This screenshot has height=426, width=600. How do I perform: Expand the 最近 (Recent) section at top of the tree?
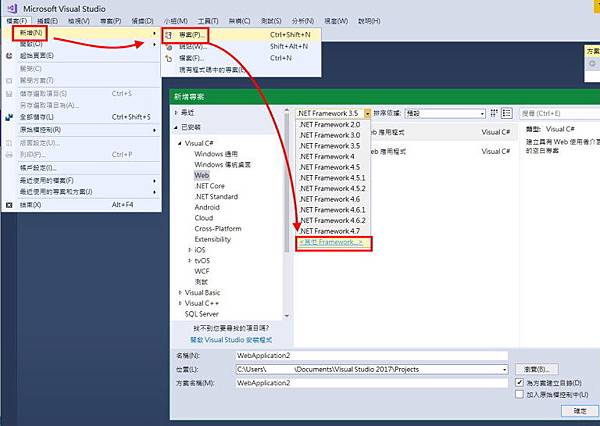[x=176, y=113]
